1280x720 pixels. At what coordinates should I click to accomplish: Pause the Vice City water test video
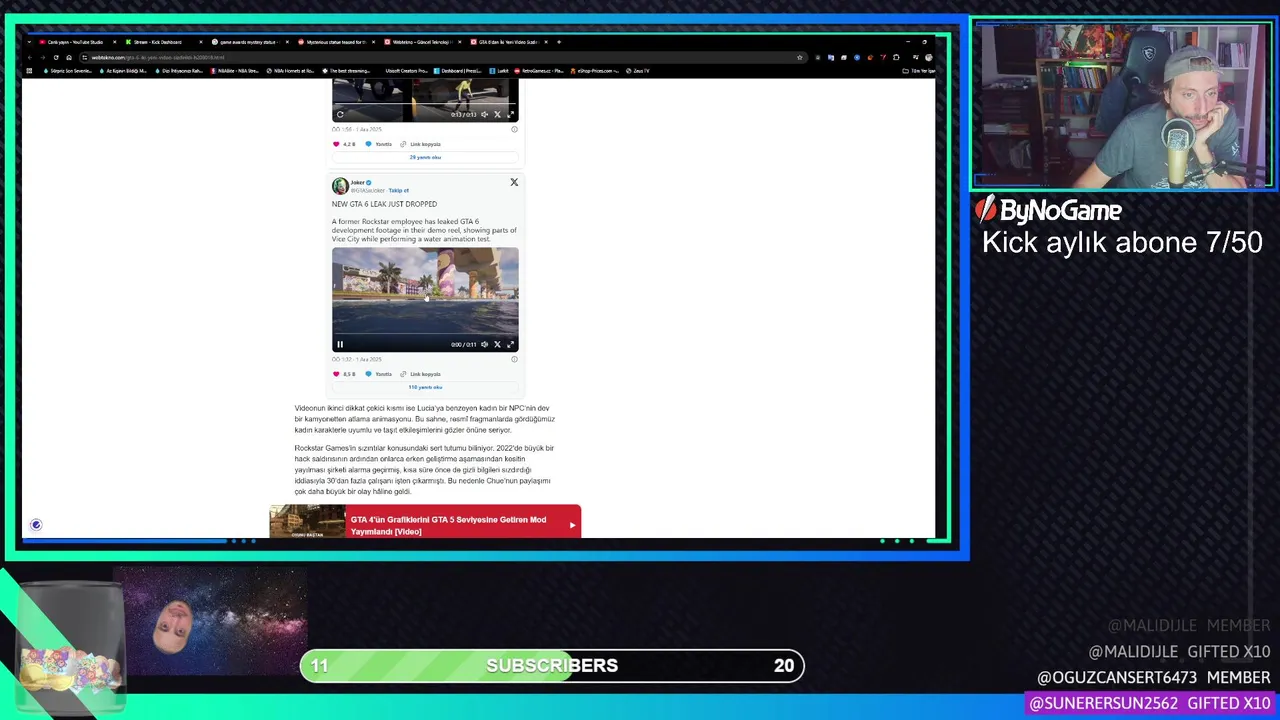tap(340, 344)
